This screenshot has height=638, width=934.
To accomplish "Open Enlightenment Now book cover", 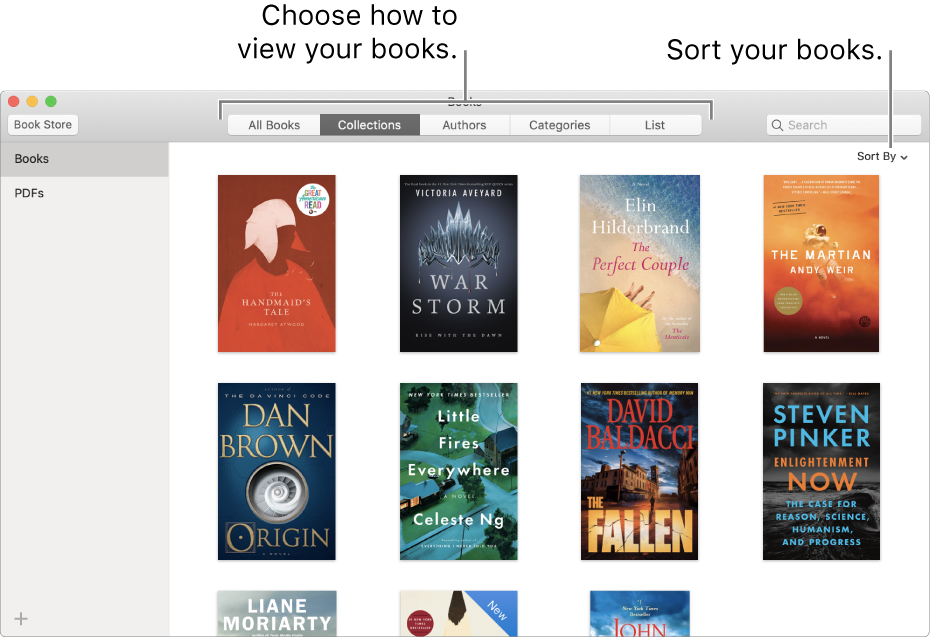I will point(821,471).
